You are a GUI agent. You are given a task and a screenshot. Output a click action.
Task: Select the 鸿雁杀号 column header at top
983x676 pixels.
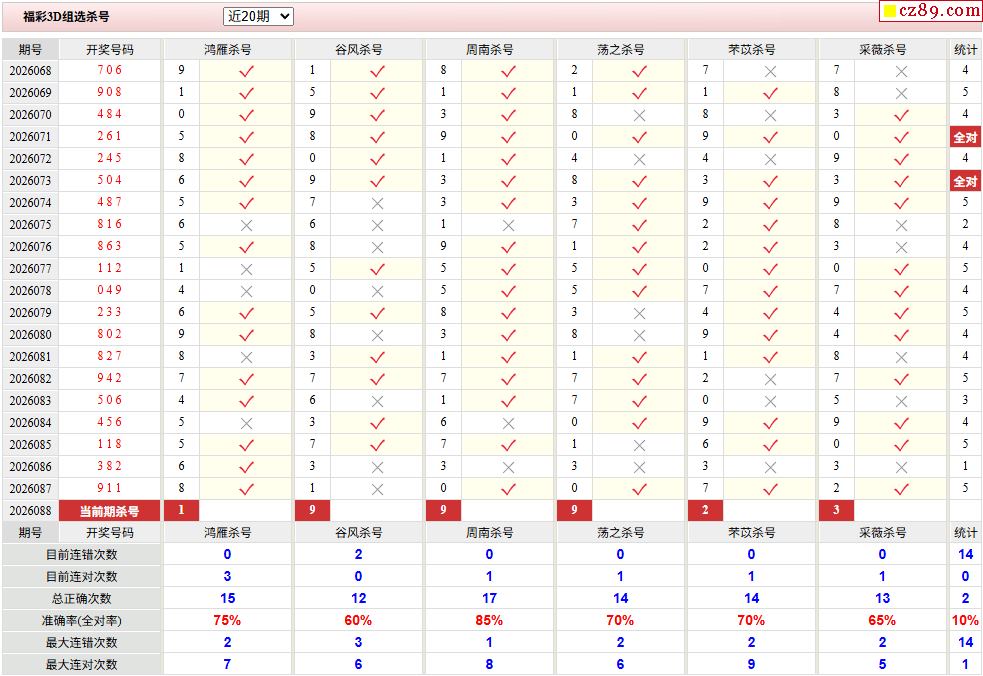(228, 49)
